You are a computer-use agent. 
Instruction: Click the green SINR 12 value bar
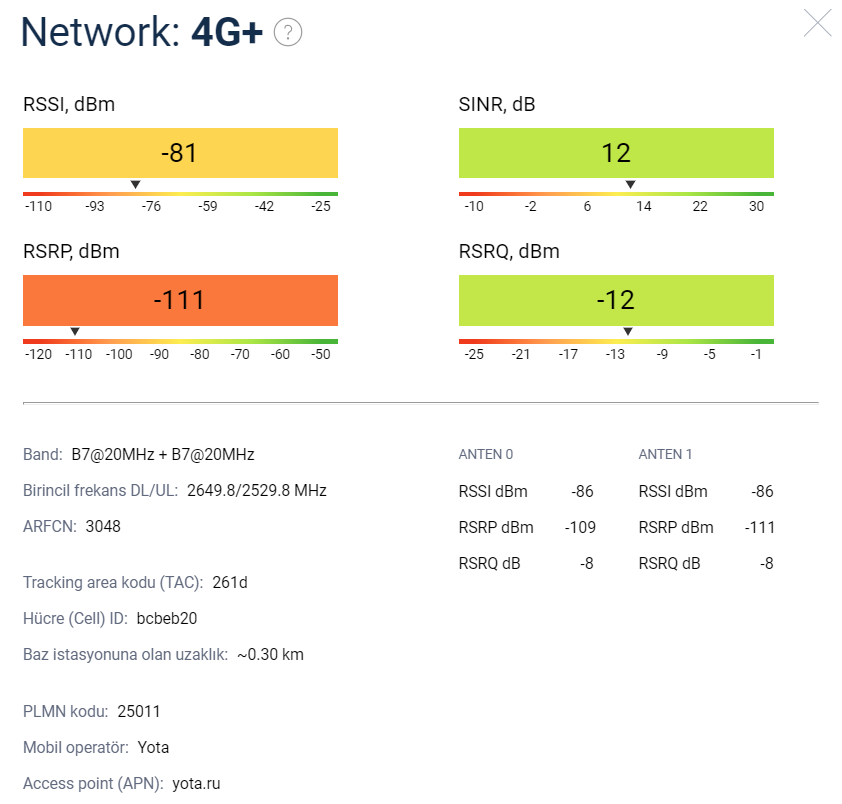(616, 153)
